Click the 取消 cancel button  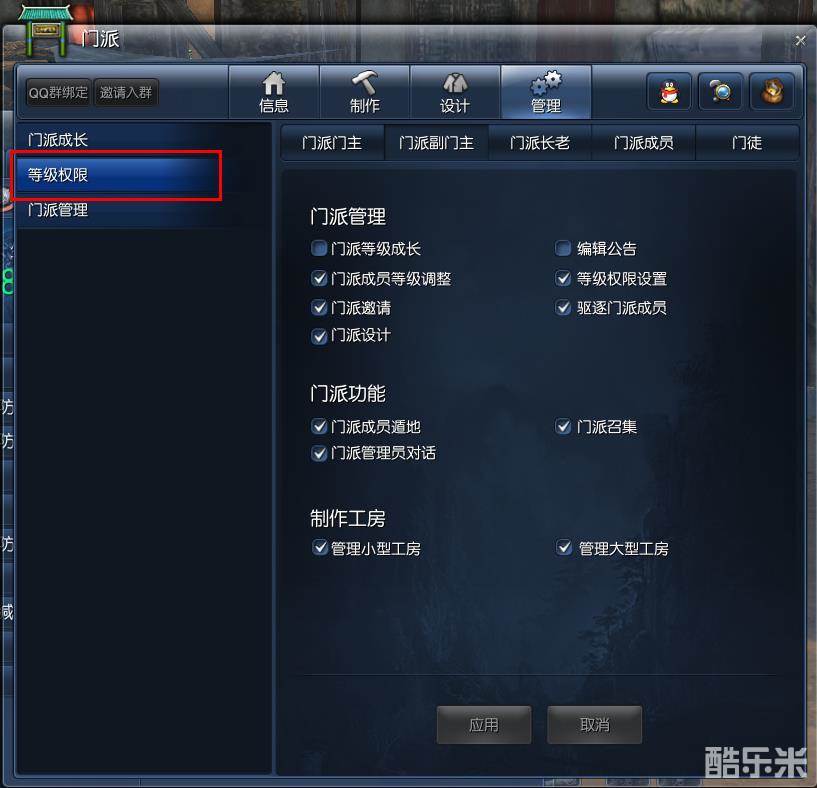tap(595, 724)
